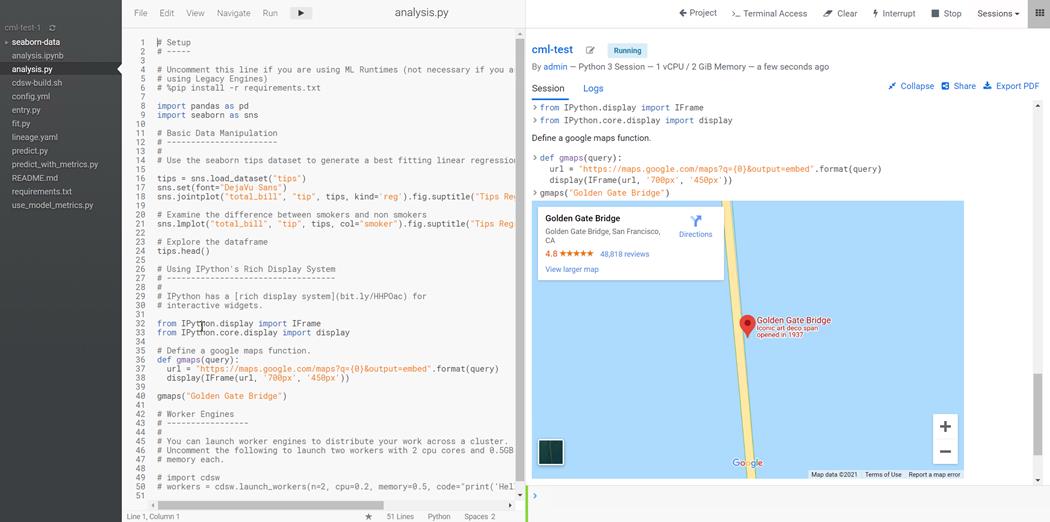Click the Golden Gate Bridge card title
The height and width of the screenshot is (522, 1050).
pyautogui.click(x=583, y=218)
